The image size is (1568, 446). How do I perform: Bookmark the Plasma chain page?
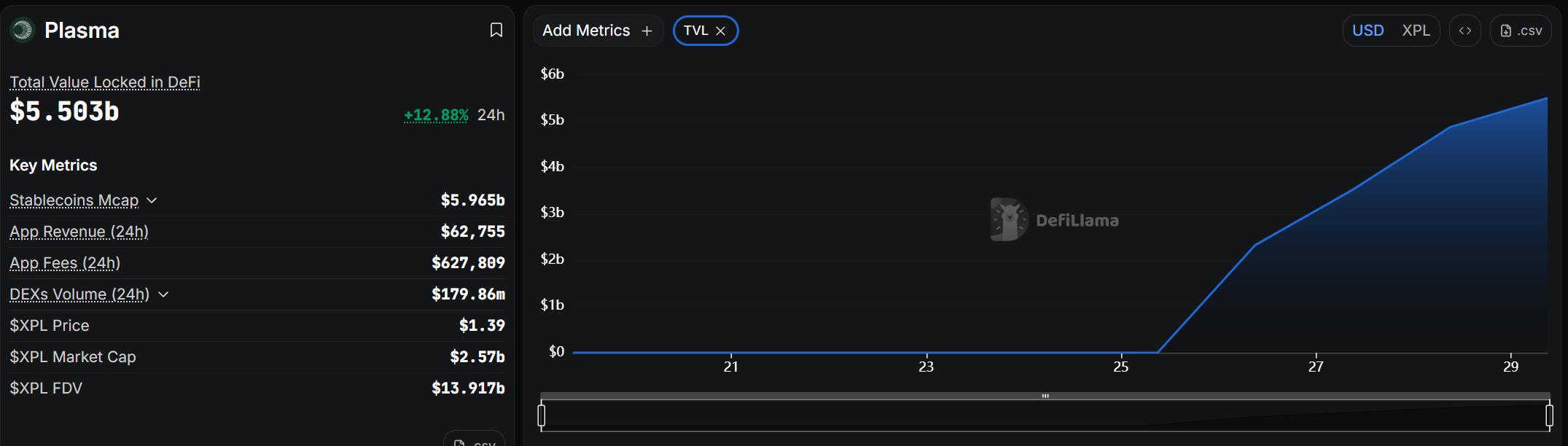tap(496, 30)
